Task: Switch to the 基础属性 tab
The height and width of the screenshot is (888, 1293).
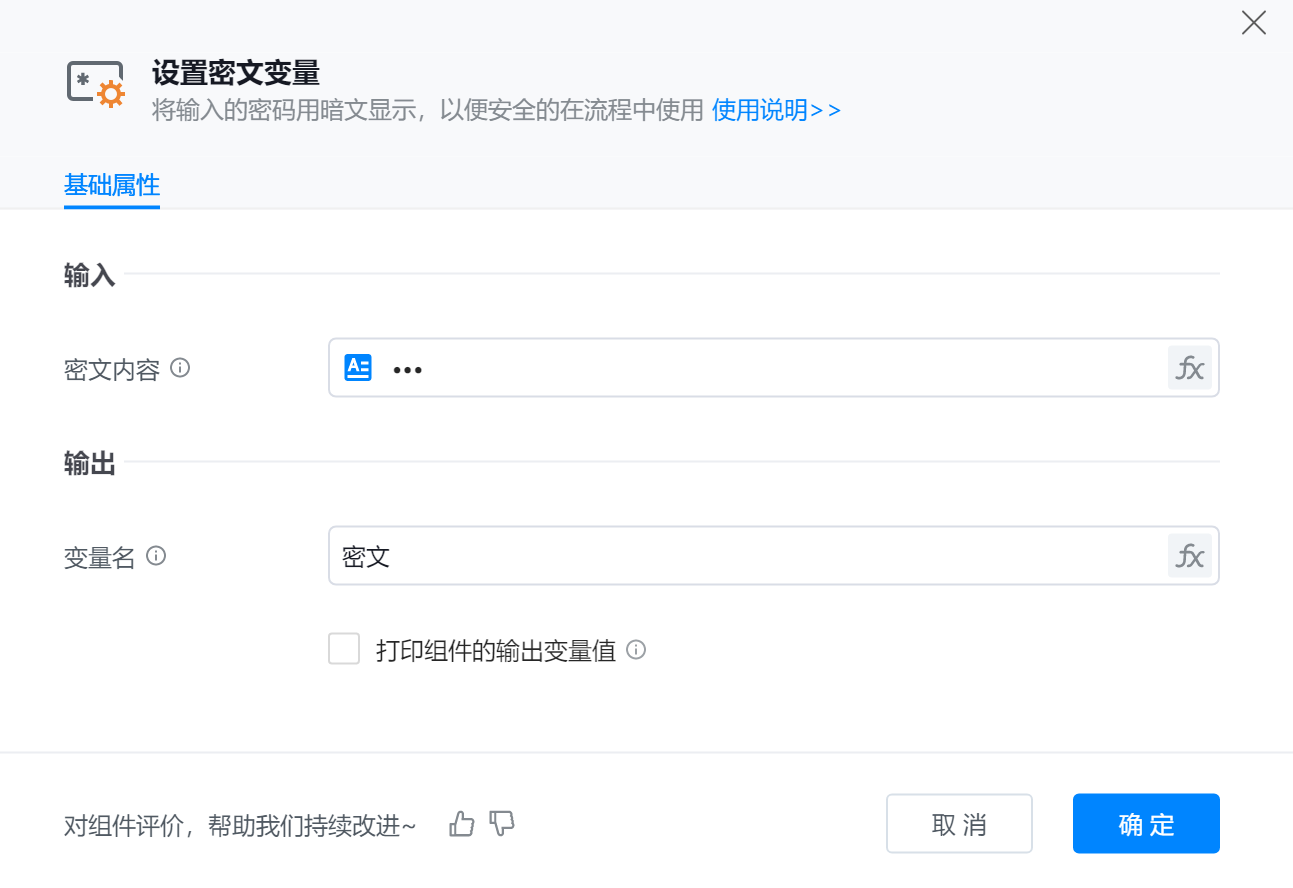Action: tap(112, 186)
